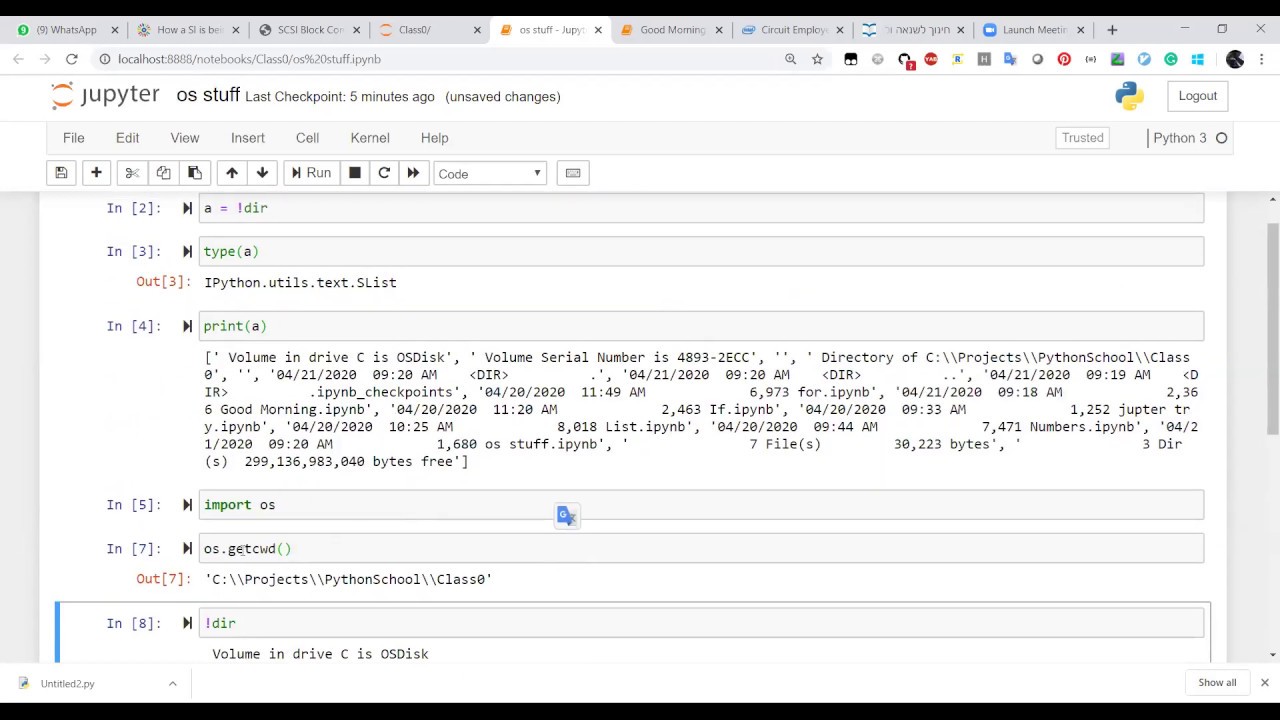The image size is (1280, 720).
Task: Bookmark this page with star icon
Action: point(817,59)
